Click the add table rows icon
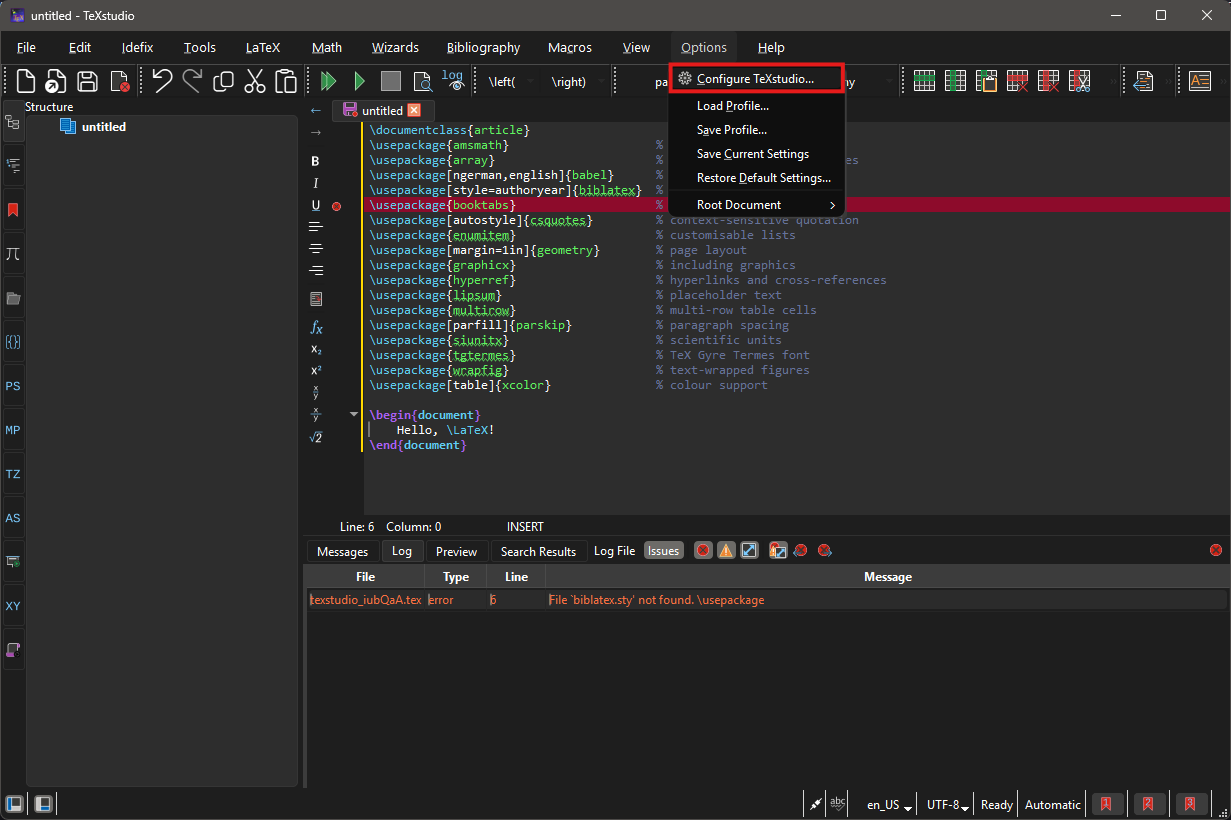 click(x=924, y=80)
